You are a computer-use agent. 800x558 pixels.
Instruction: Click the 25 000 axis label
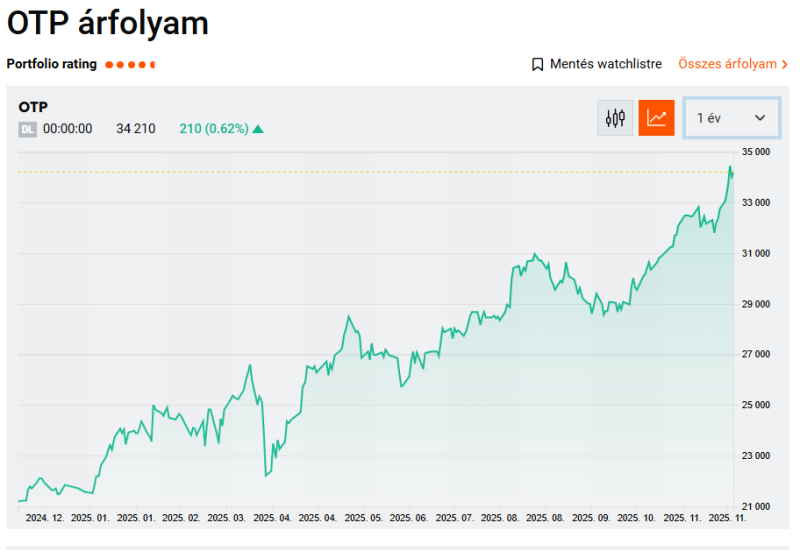coord(756,405)
